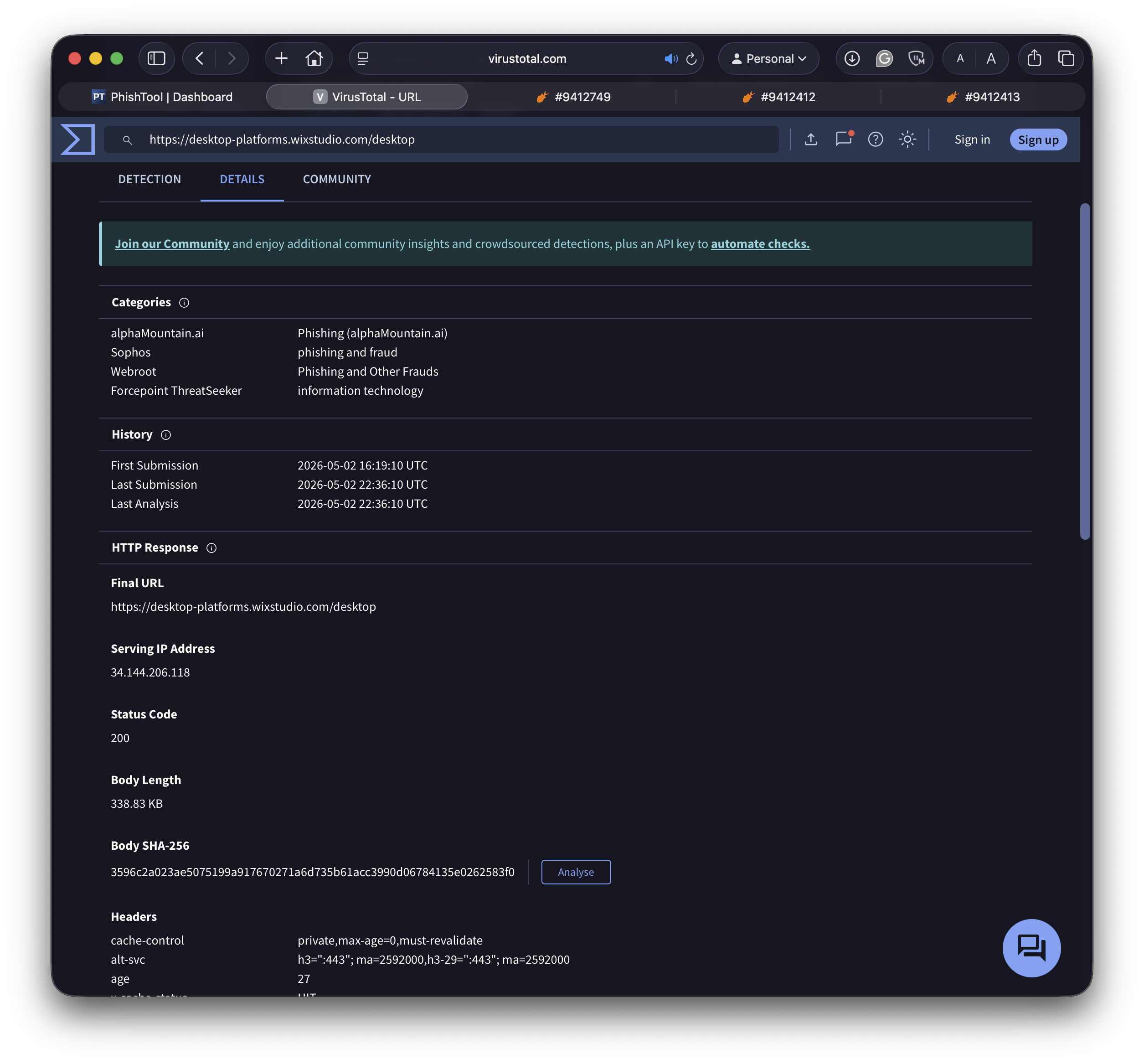Toggle the Safari sidebar button
The image size is (1144, 1064).
(x=156, y=58)
